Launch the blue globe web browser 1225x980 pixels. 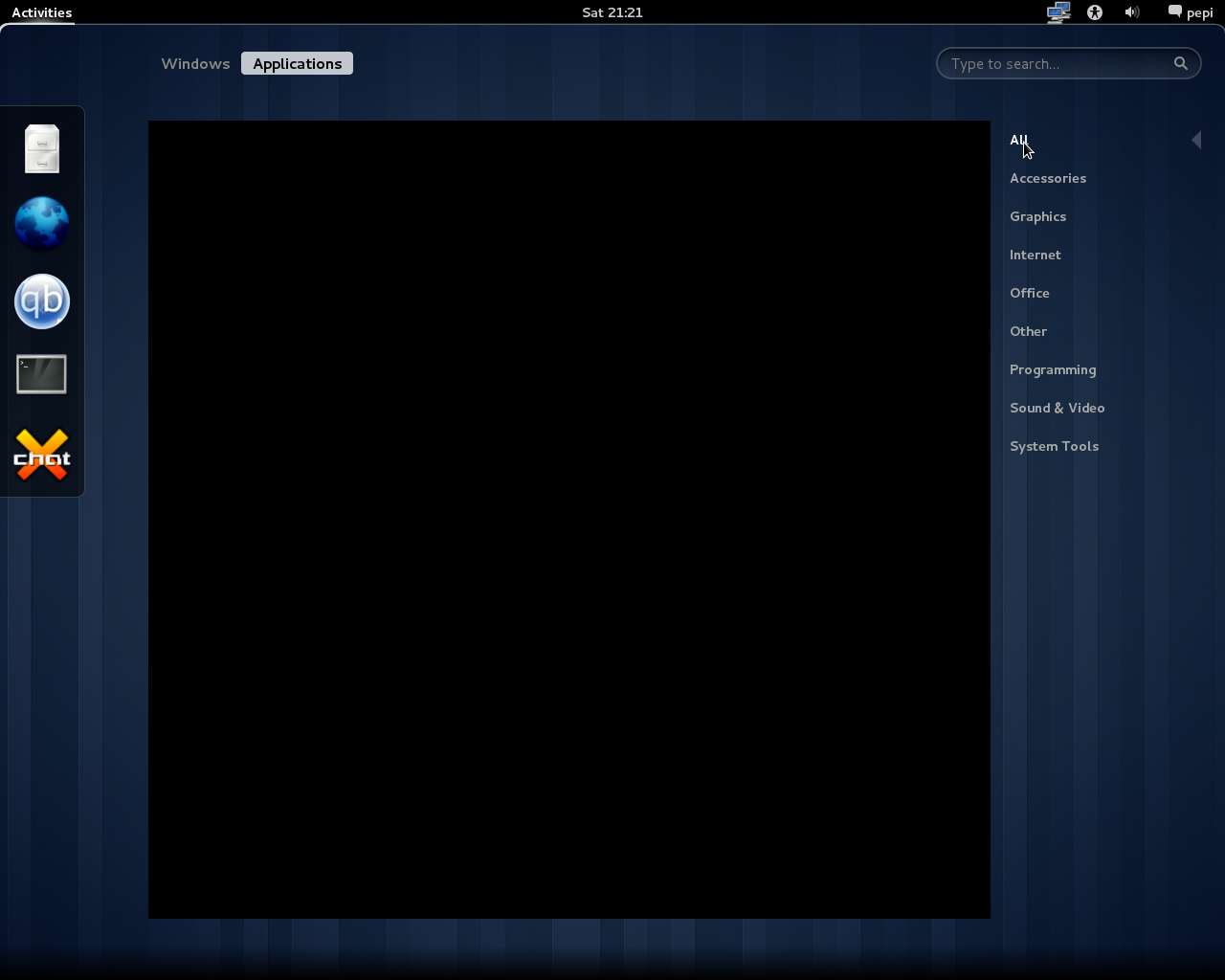42,224
